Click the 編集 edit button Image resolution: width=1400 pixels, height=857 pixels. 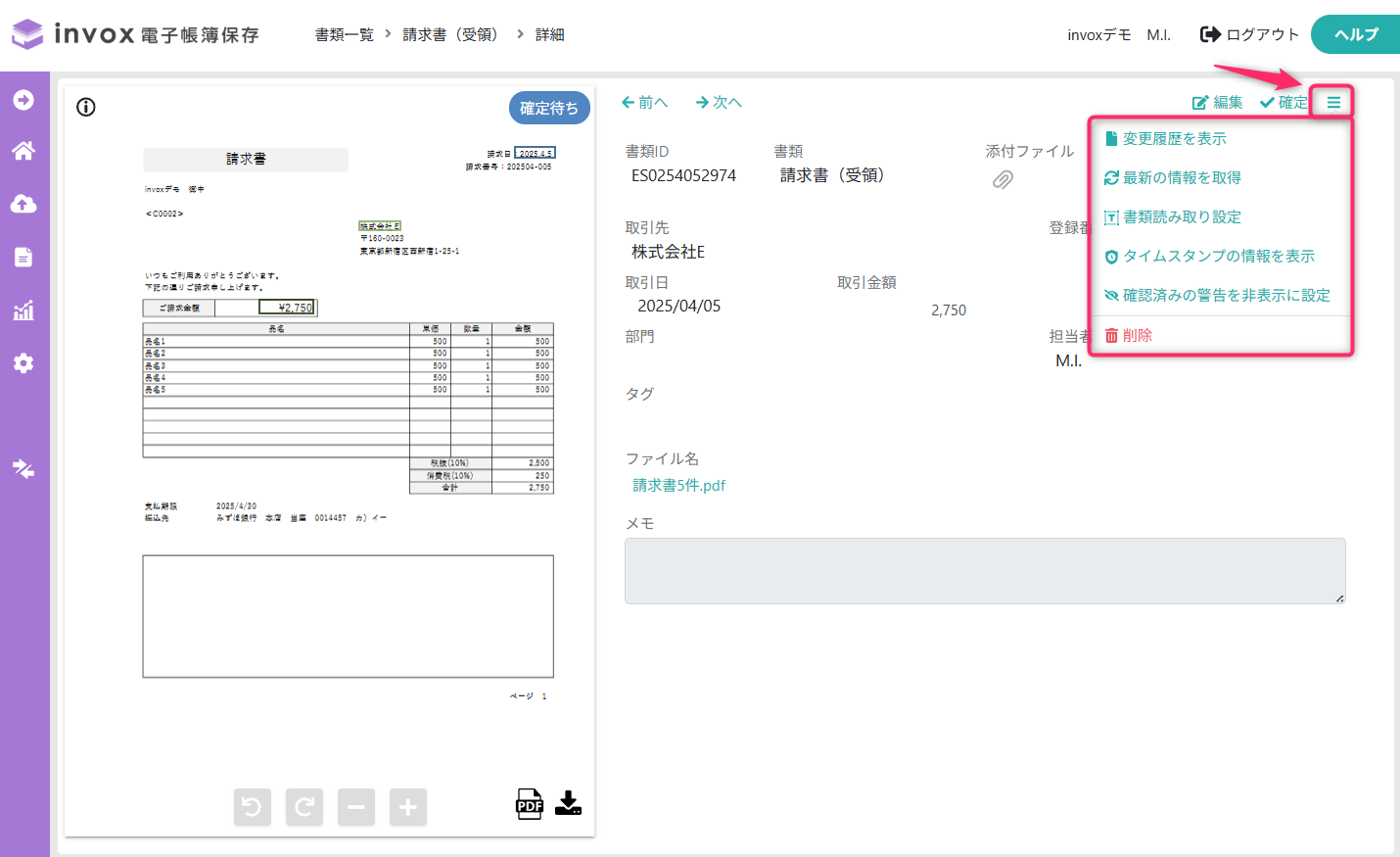click(1217, 102)
